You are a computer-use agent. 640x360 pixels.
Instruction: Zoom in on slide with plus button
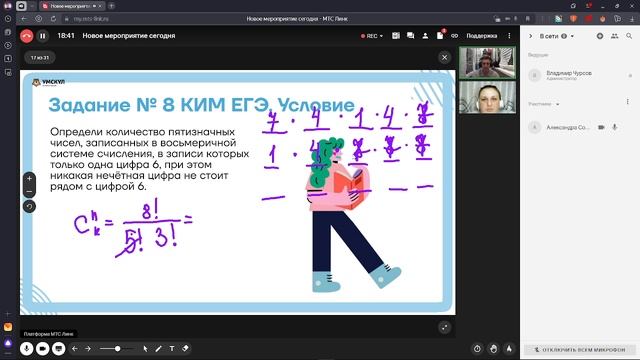29,179
